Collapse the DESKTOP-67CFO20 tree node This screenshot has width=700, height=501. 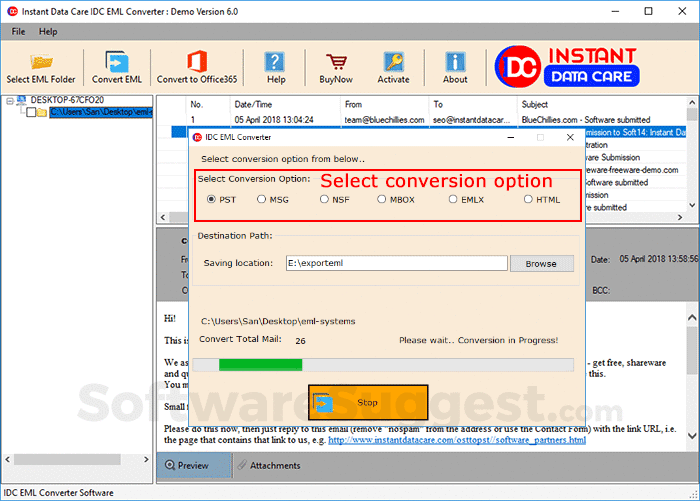(9, 101)
